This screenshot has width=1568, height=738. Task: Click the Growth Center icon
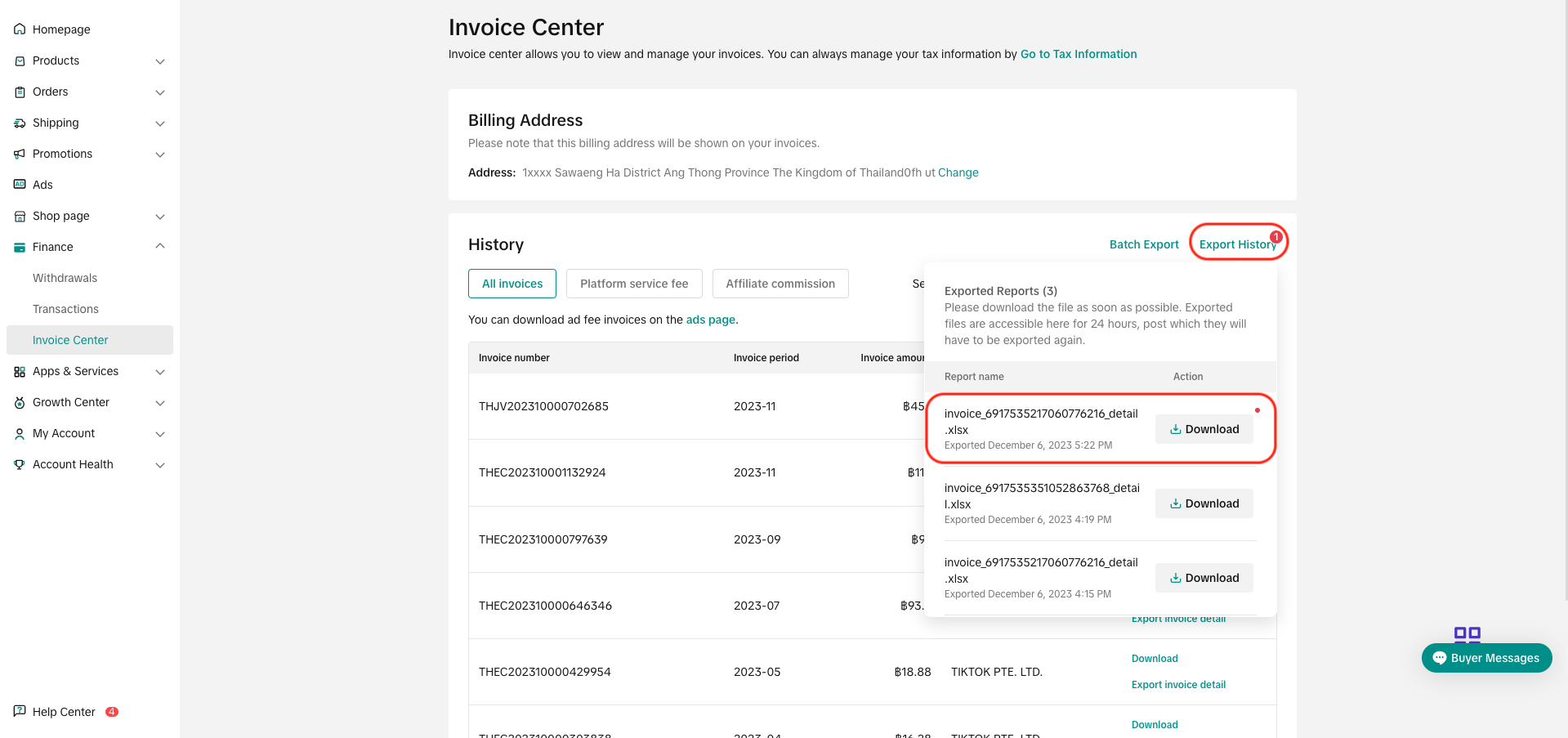coord(20,403)
